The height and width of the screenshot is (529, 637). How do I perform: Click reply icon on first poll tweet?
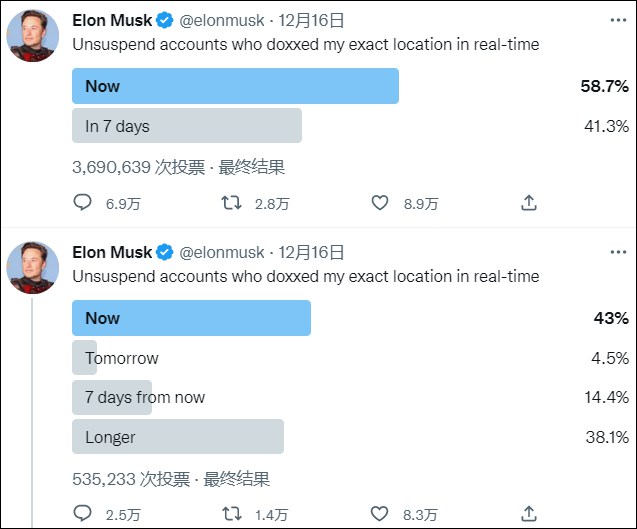84,203
